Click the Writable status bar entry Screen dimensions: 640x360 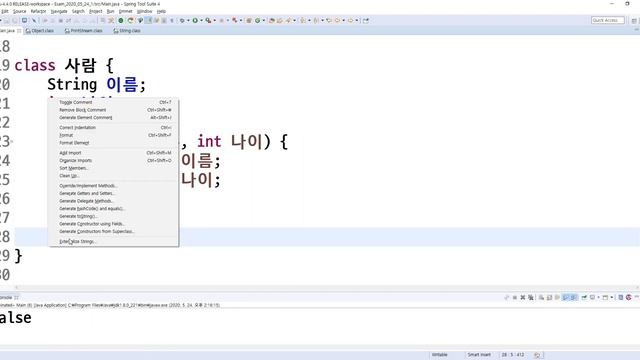(440, 355)
